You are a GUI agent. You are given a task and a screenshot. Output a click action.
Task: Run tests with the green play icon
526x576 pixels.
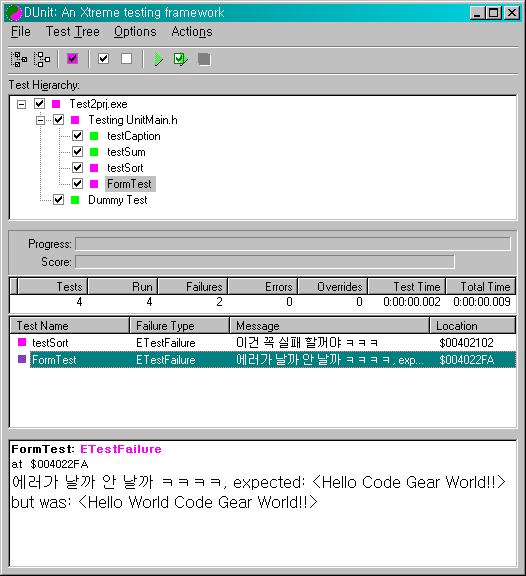(158, 59)
